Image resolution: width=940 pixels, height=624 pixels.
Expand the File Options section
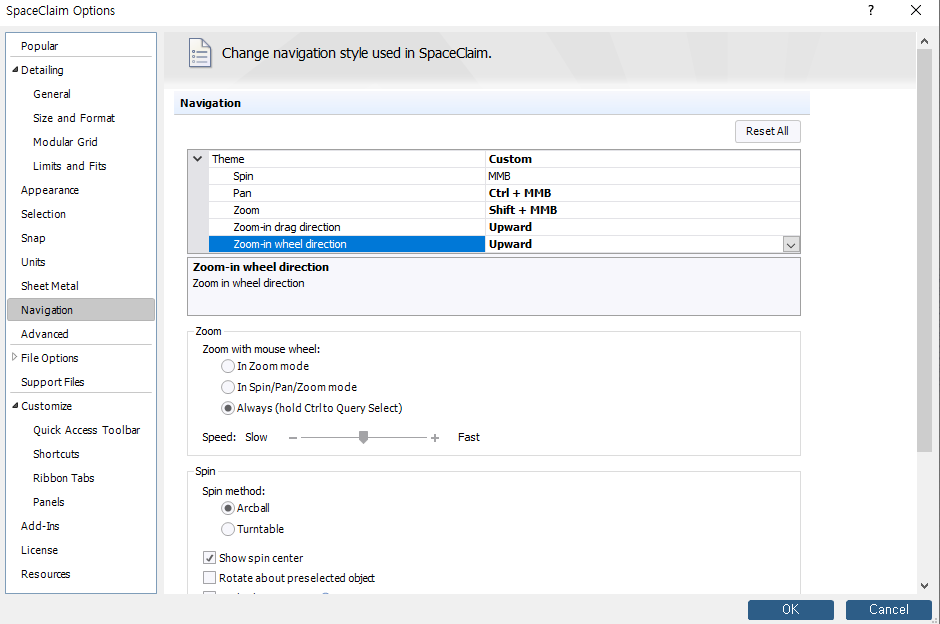(15, 357)
